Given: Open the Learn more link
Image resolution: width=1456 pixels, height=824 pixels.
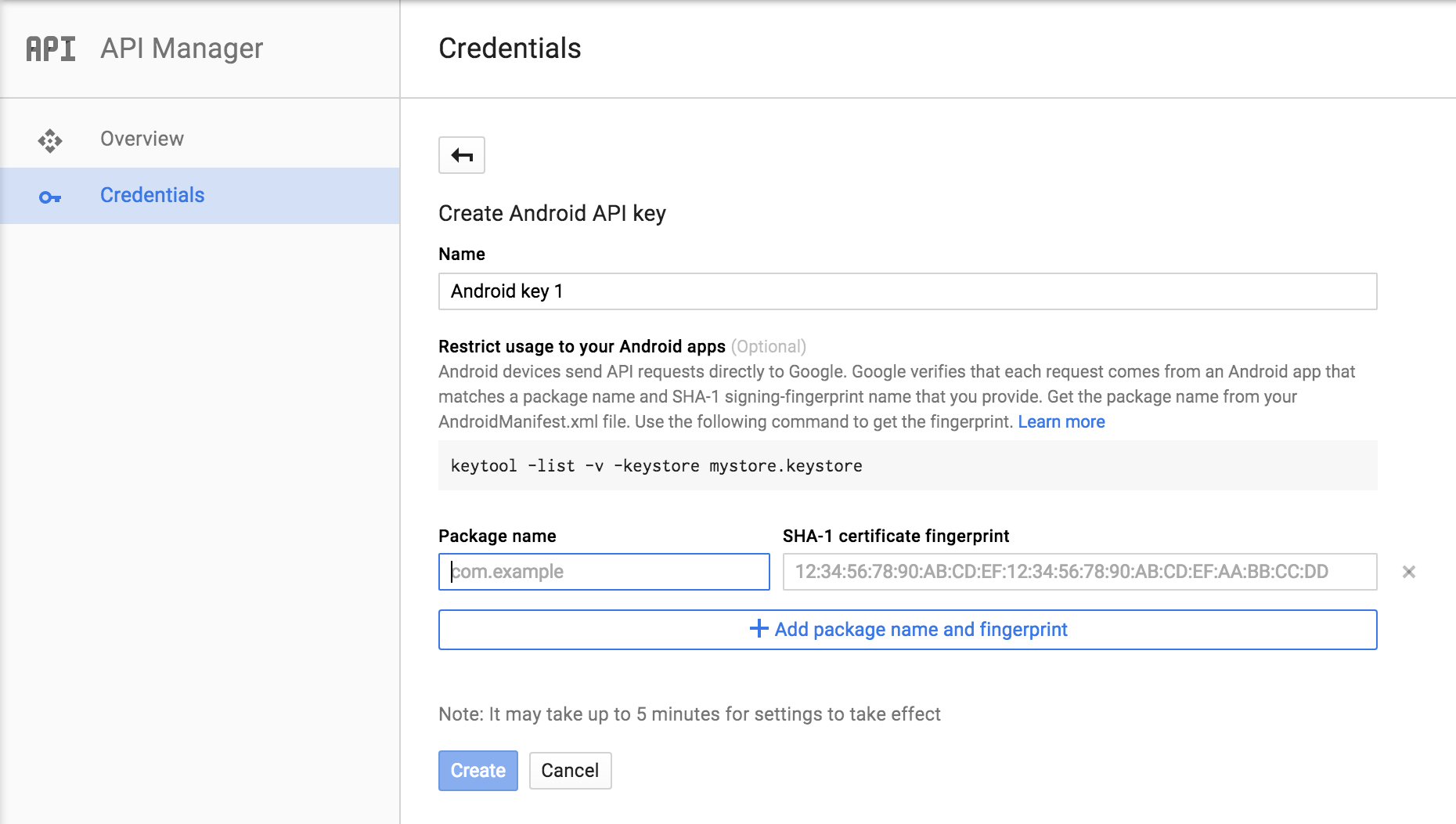Looking at the screenshot, I should tap(1061, 421).
